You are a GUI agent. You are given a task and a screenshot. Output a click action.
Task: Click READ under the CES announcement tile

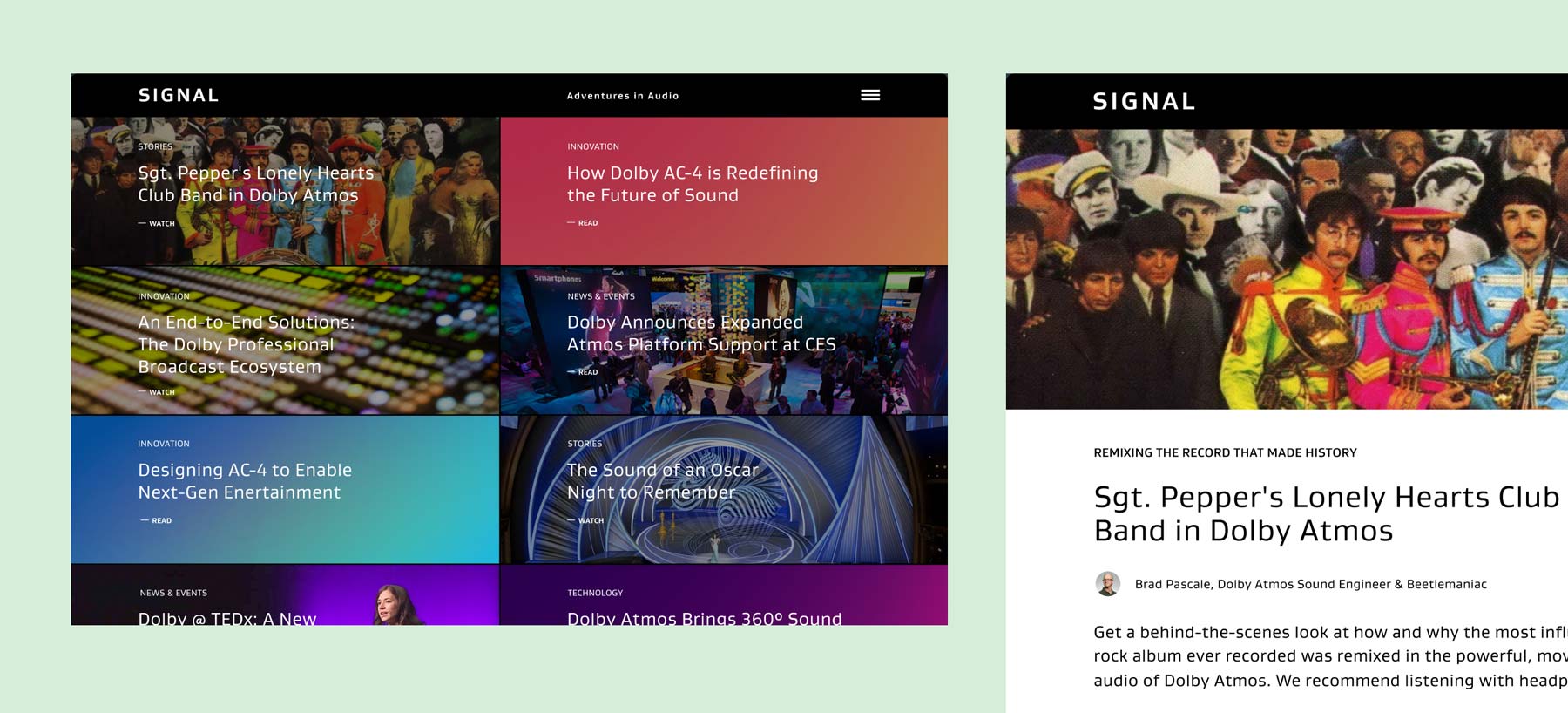tap(583, 372)
